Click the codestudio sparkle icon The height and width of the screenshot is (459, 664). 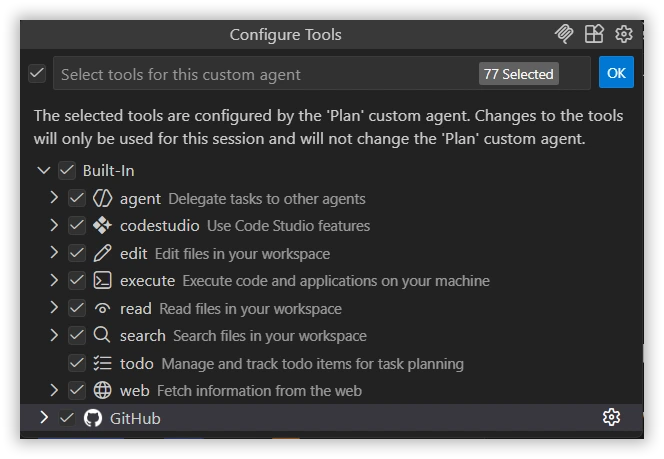click(x=102, y=226)
